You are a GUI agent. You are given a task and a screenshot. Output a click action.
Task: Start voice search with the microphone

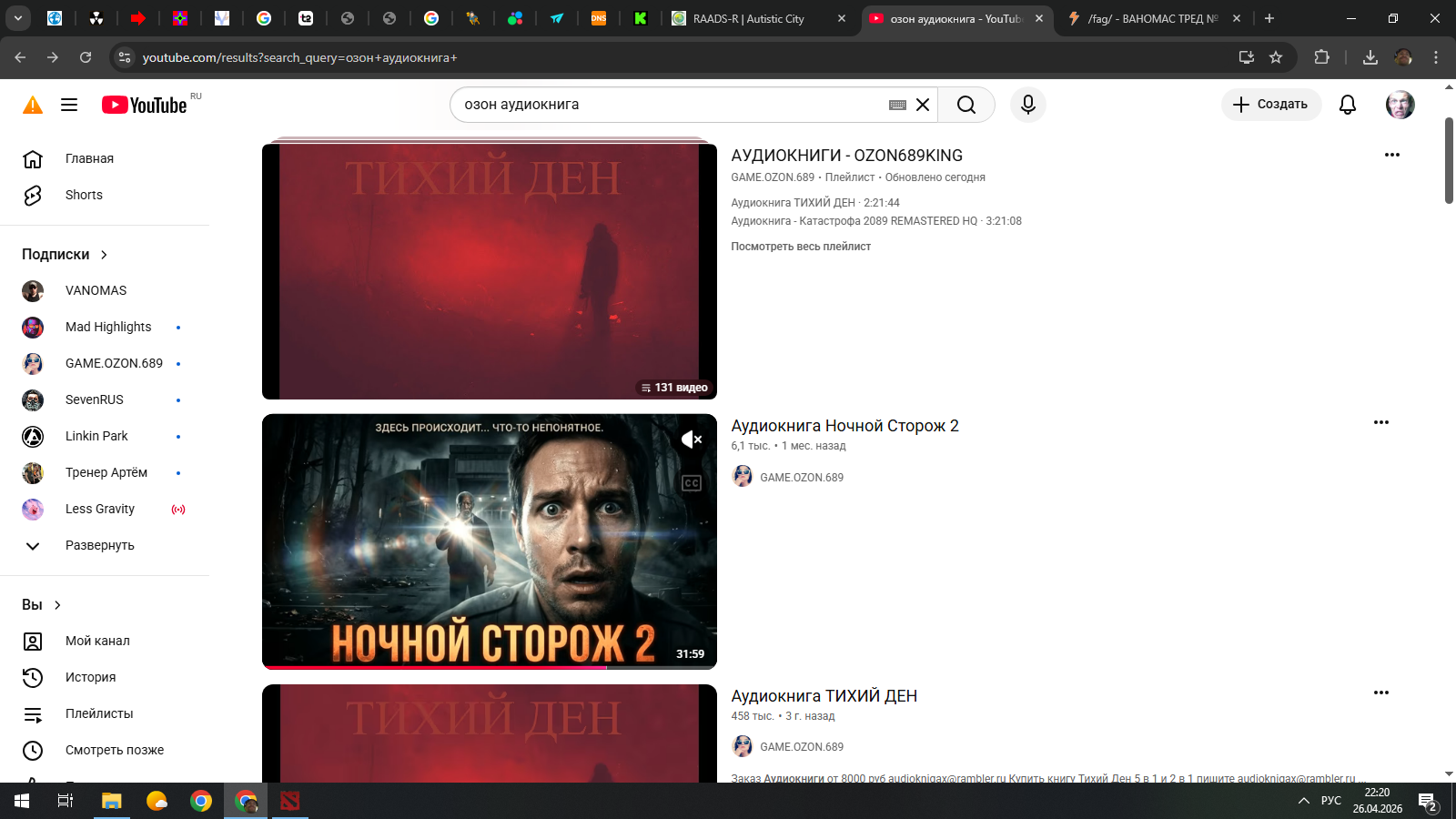[1028, 105]
